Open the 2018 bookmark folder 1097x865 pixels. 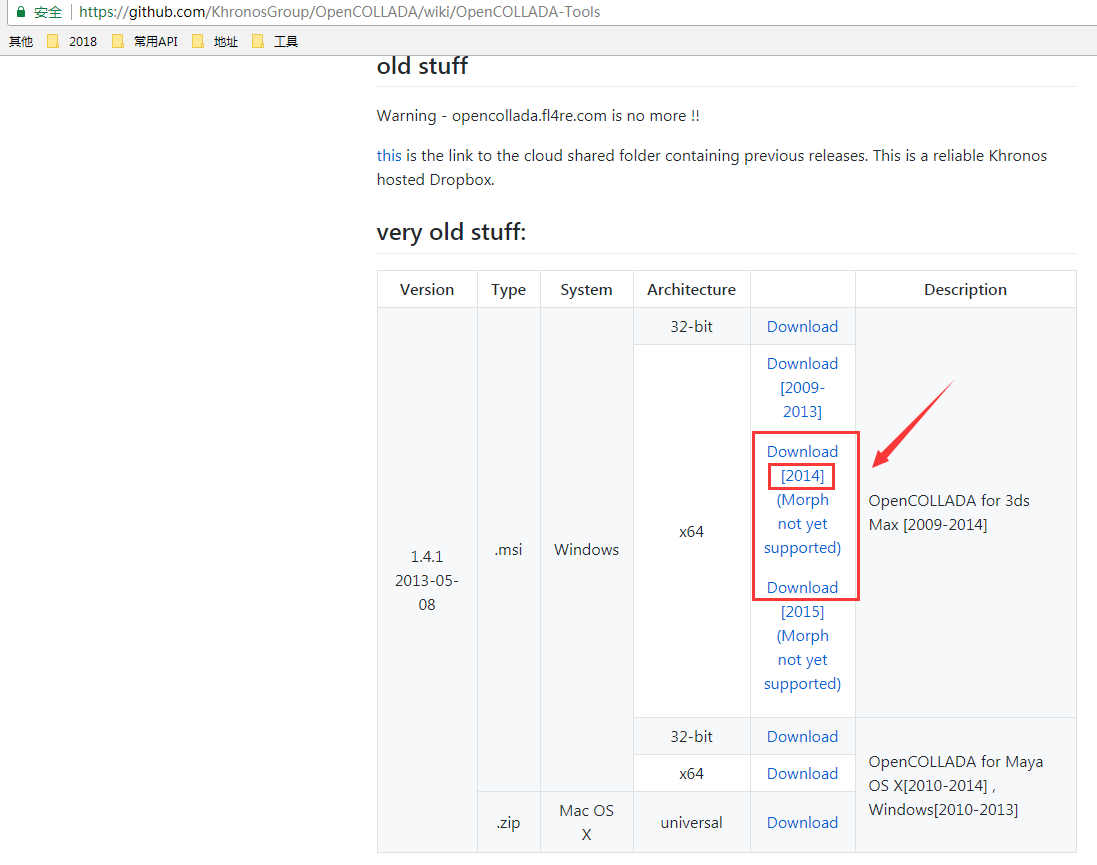point(72,41)
